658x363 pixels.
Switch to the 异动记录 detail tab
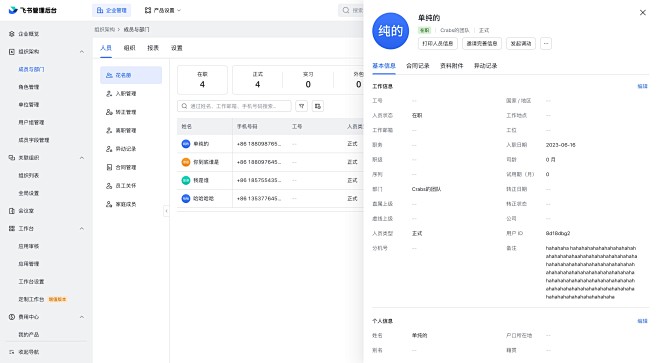[x=486, y=66]
